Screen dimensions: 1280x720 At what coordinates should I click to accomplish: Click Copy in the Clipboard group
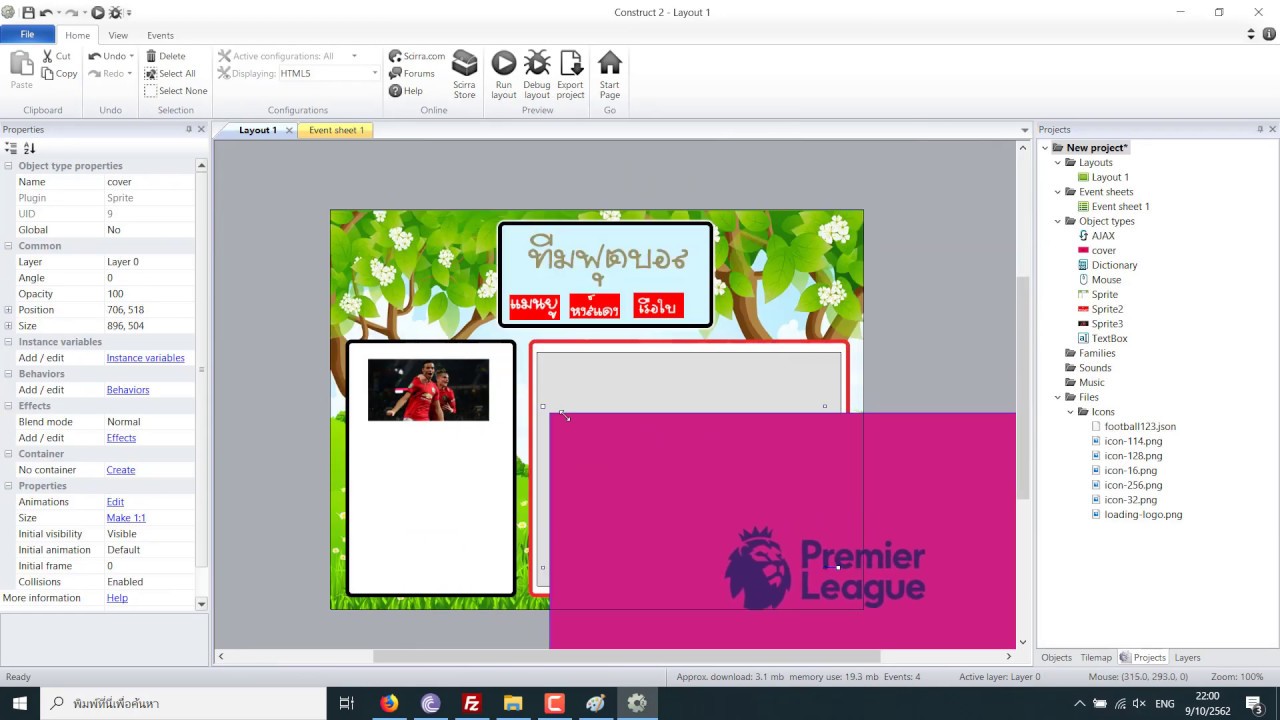pyautogui.click(x=60, y=73)
